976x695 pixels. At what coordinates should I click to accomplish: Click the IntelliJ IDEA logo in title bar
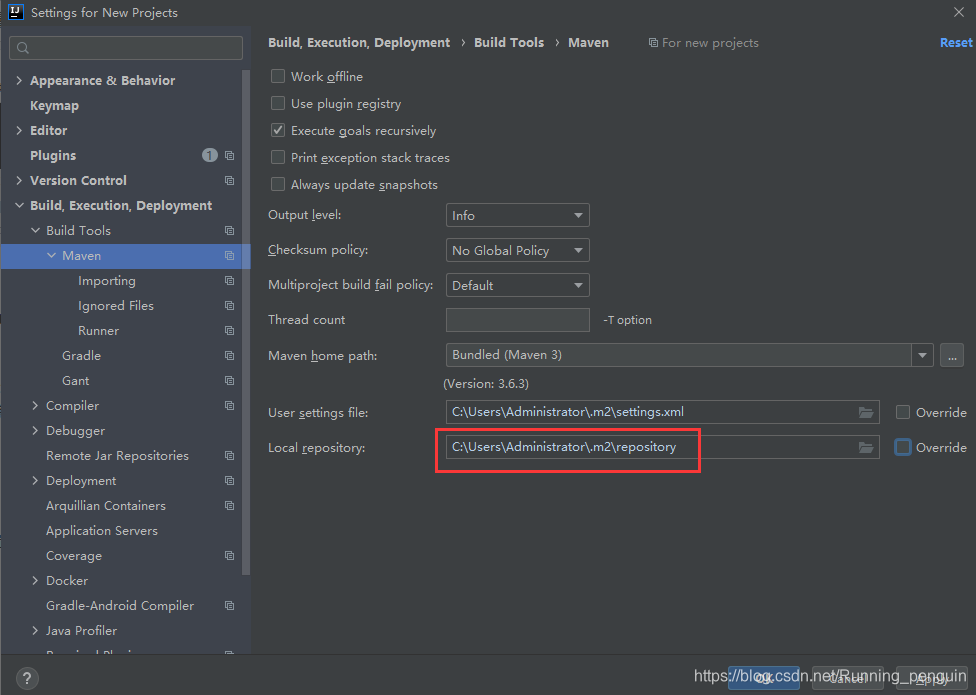(x=16, y=12)
